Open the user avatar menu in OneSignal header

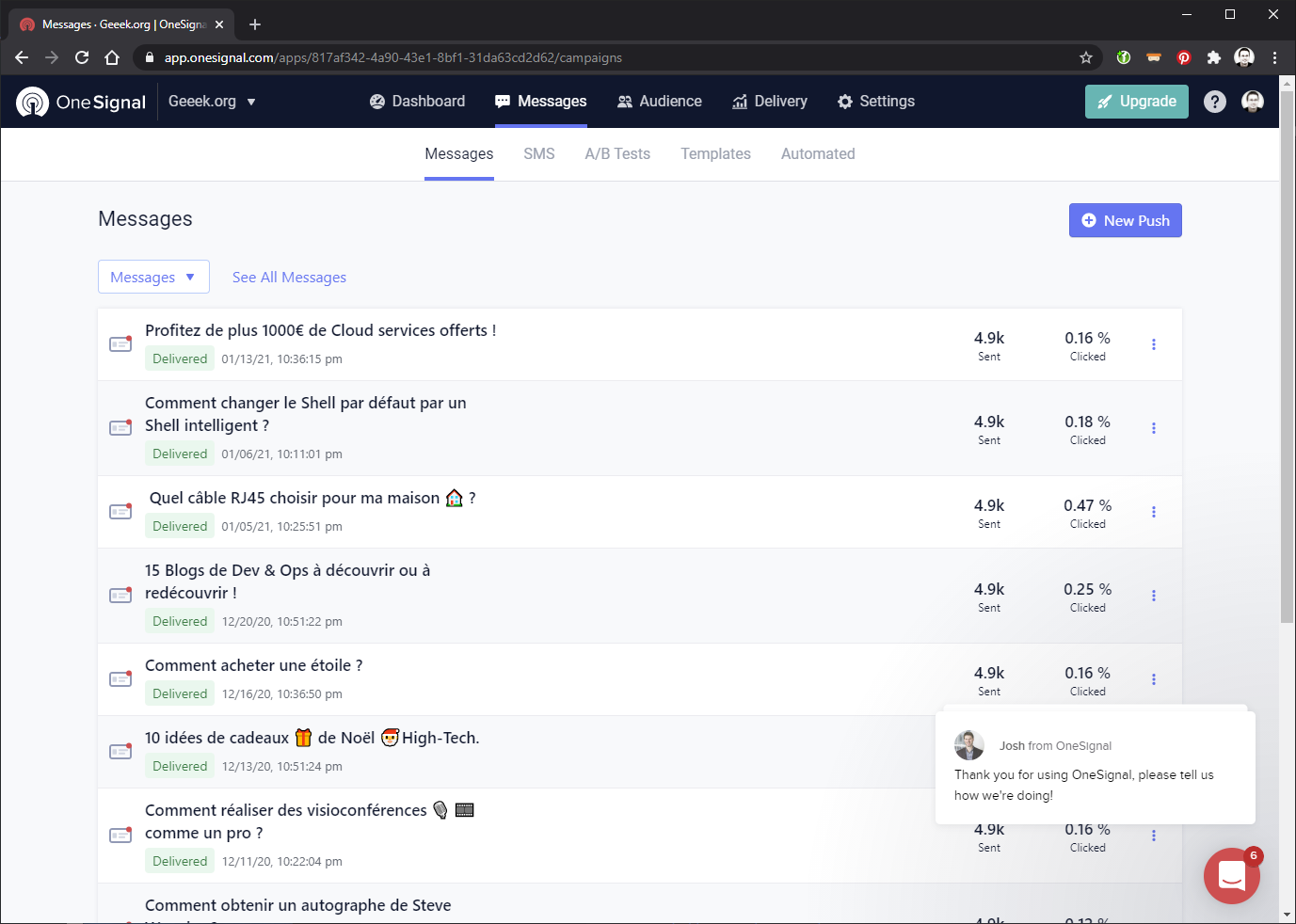tap(1253, 102)
